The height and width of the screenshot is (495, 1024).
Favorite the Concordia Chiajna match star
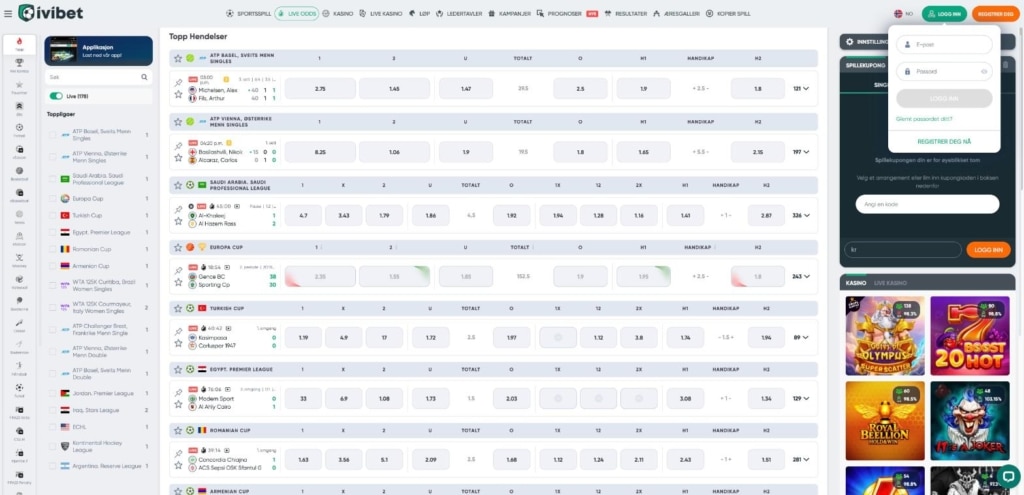(x=178, y=465)
